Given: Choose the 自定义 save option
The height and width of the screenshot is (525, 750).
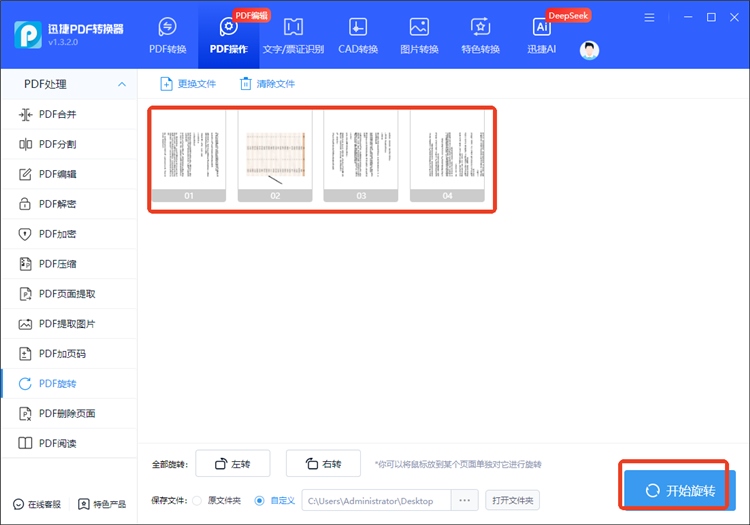Looking at the screenshot, I should (259, 501).
